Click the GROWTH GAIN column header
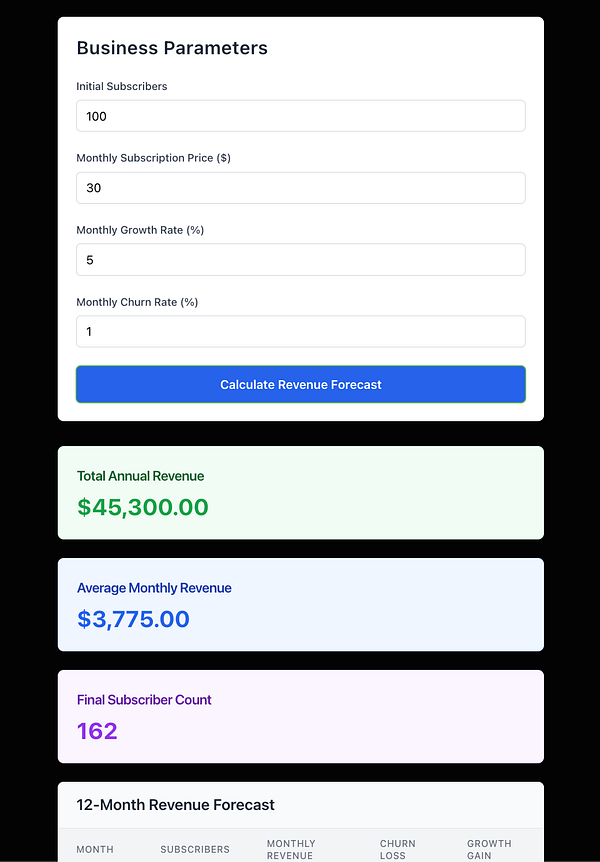This screenshot has width=600, height=862. click(x=489, y=849)
